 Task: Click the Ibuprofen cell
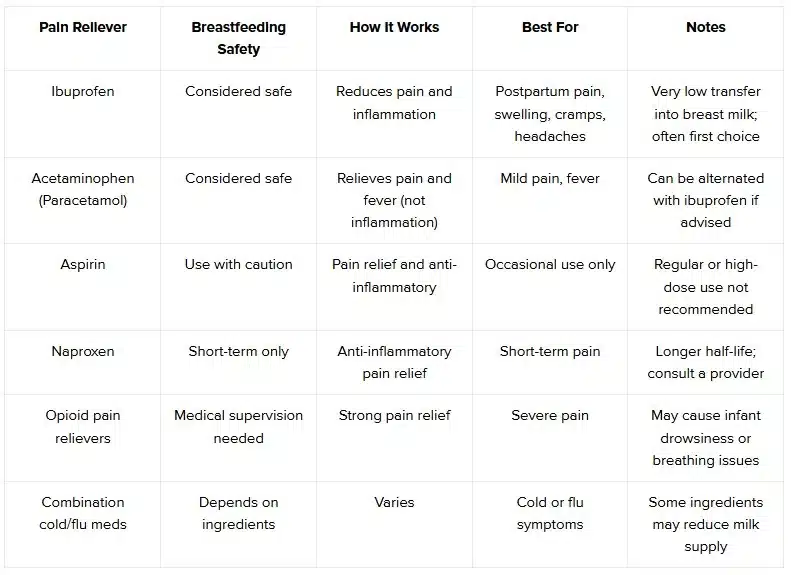[83, 91]
